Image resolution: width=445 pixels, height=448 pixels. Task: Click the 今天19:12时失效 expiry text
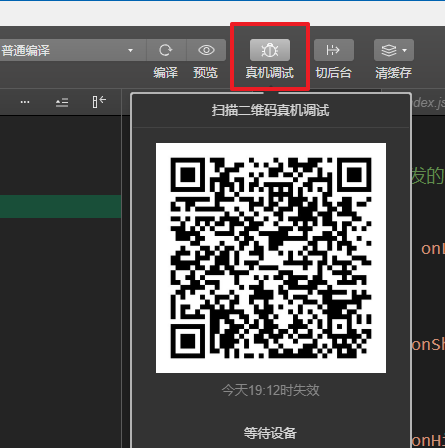click(271, 390)
